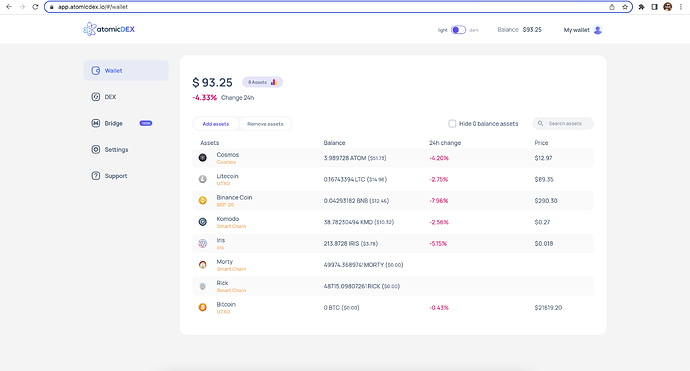Click the Komodo -2.56% change value

(439, 222)
